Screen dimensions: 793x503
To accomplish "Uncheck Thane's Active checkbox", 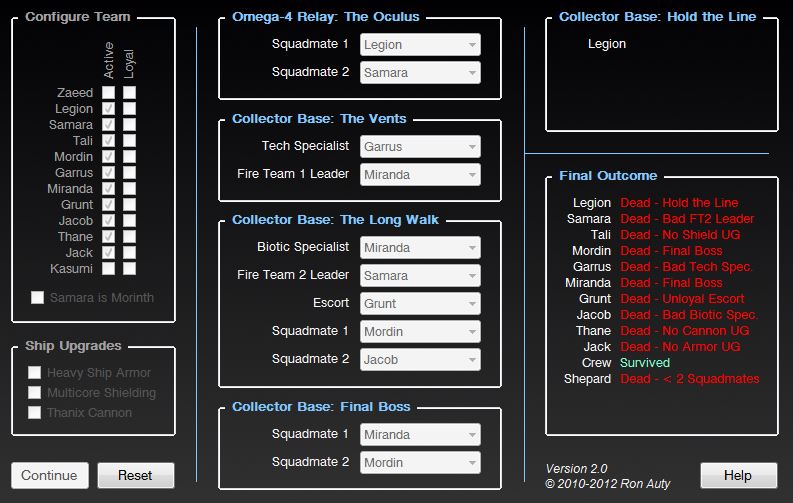I will [x=108, y=237].
